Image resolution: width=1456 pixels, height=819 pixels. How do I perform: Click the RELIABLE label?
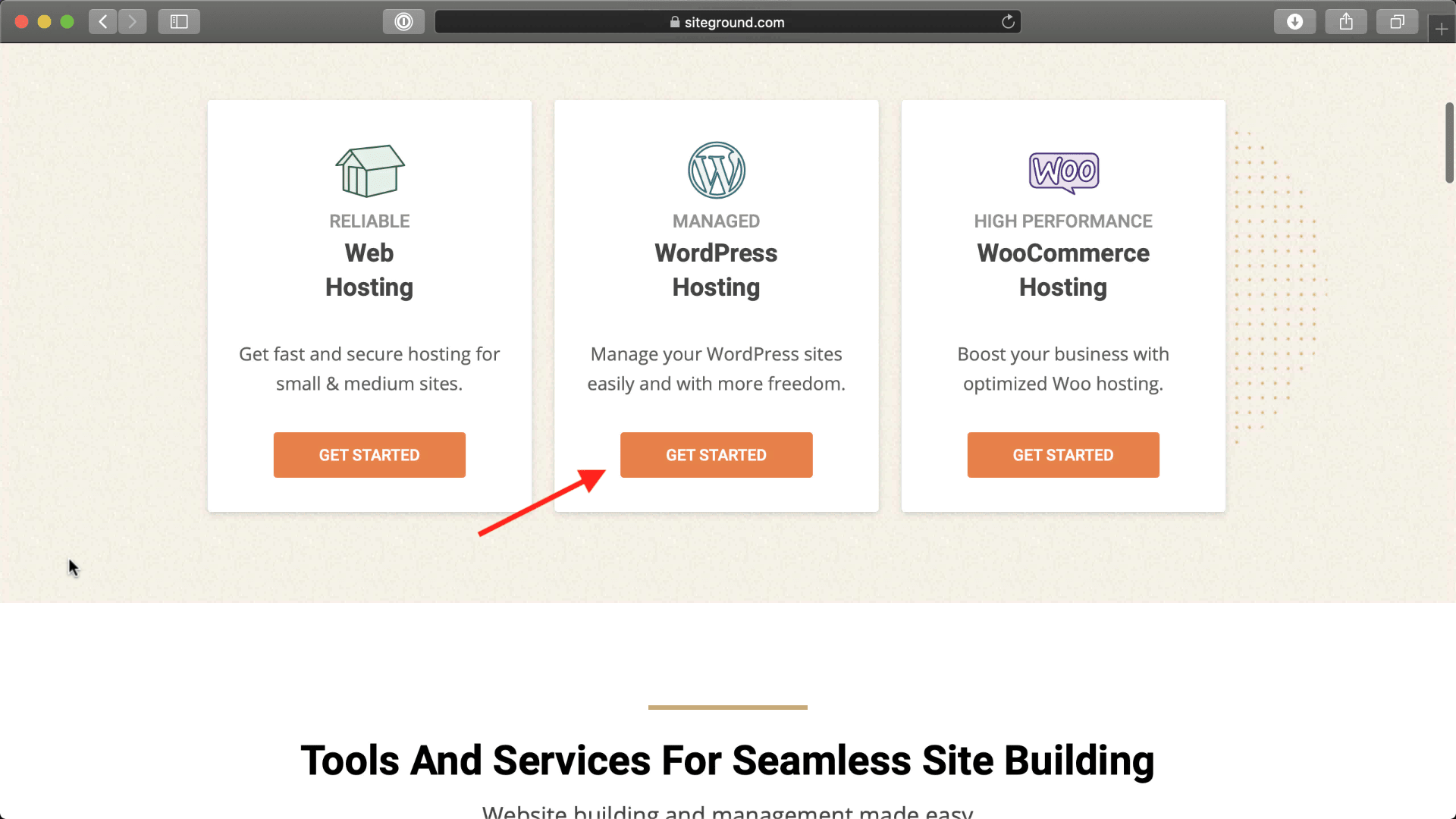(369, 221)
